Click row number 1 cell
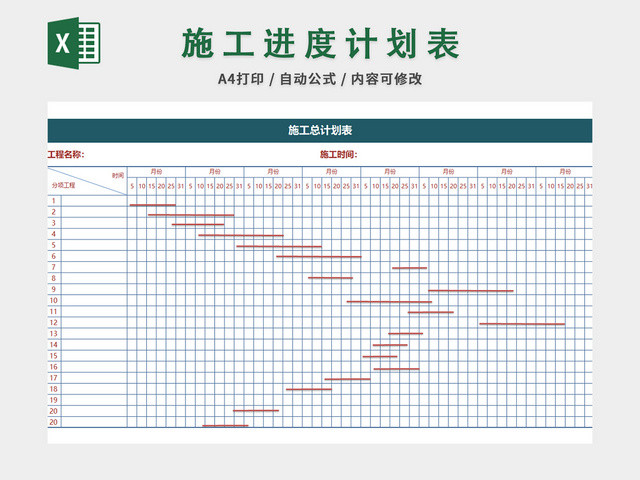Screen dimensions: 640x480 click(54, 201)
